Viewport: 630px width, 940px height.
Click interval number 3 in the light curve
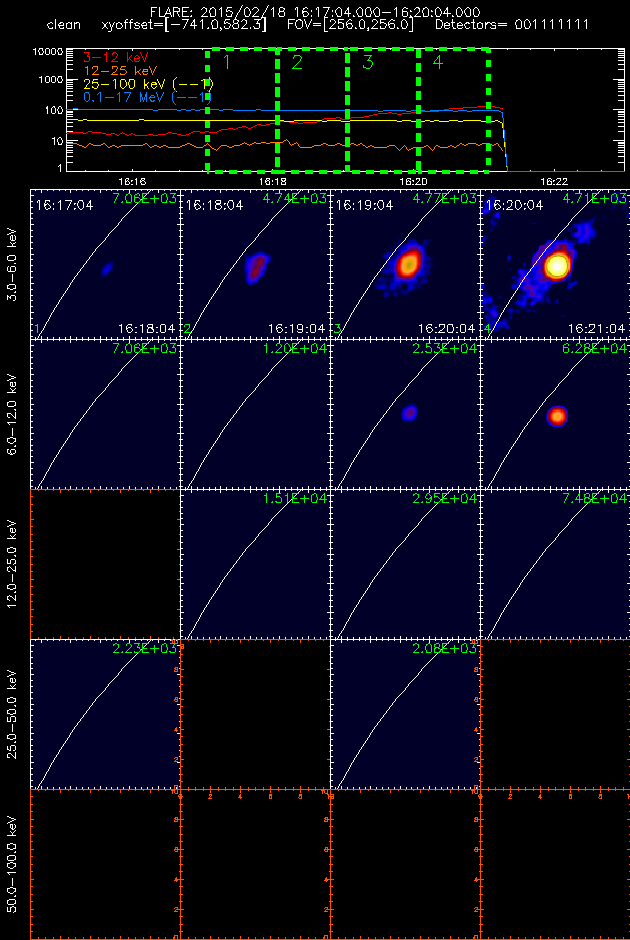click(x=368, y=62)
